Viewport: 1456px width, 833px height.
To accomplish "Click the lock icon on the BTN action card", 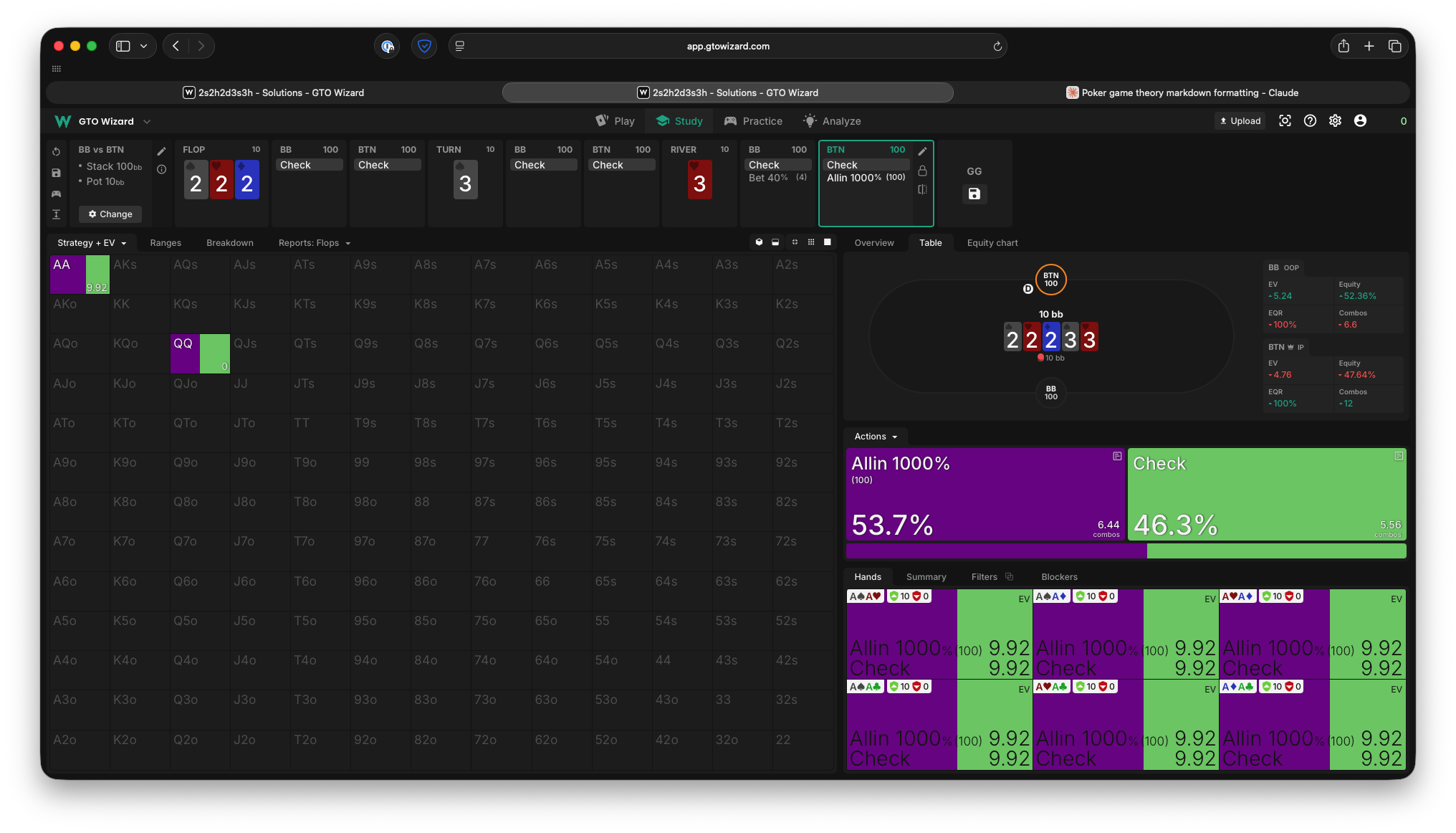I will click(922, 171).
